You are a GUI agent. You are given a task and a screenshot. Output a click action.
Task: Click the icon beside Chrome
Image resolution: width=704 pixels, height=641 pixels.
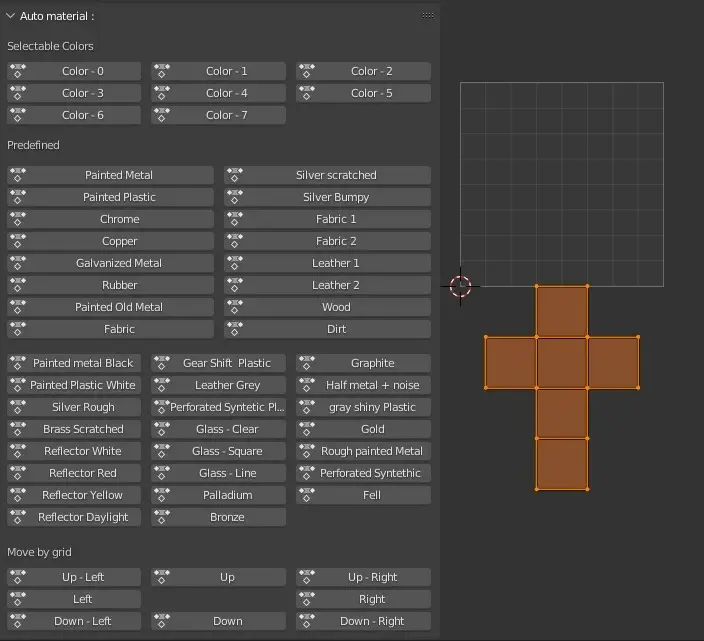(x=18, y=219)
